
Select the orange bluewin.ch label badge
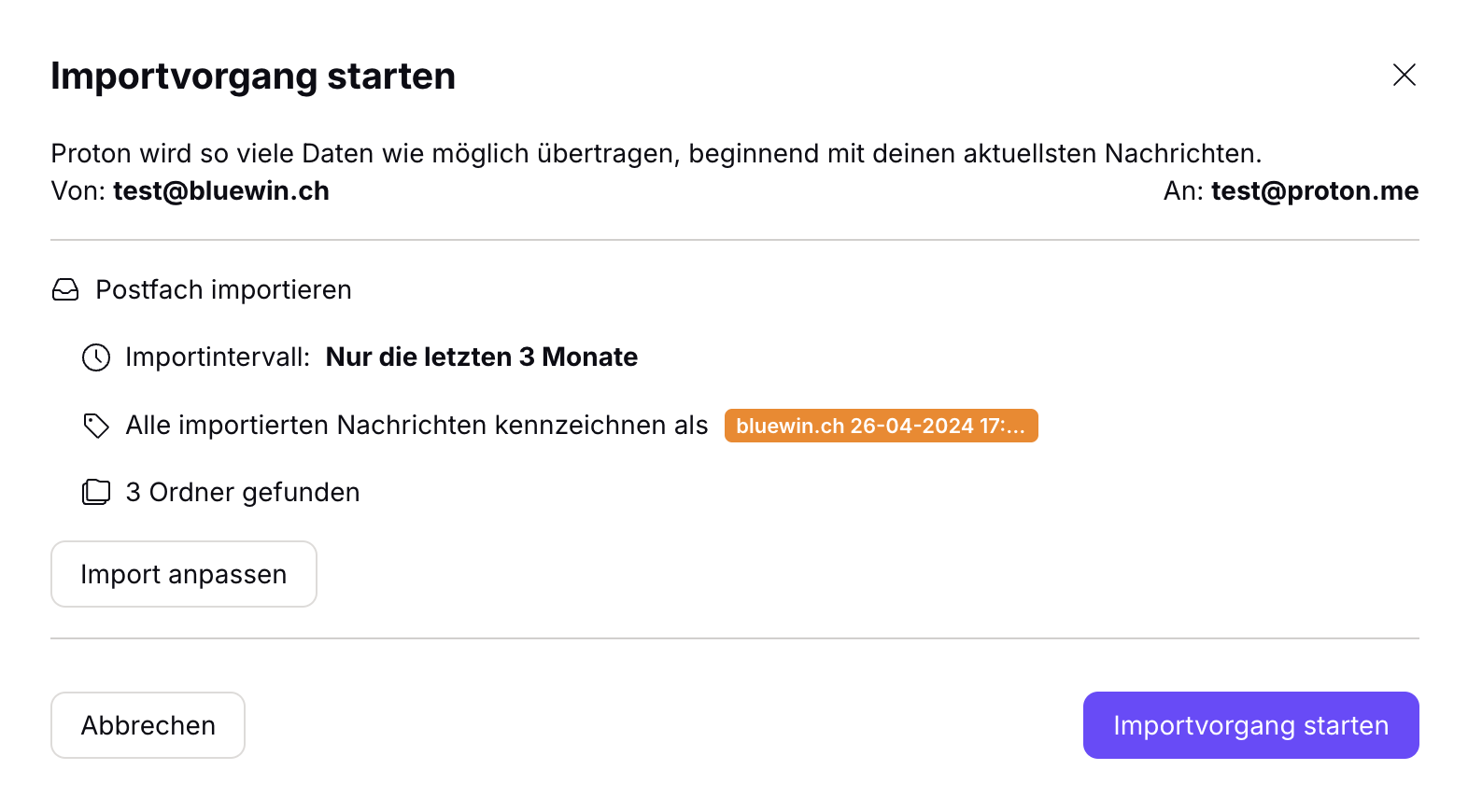(x=881, y=426)
